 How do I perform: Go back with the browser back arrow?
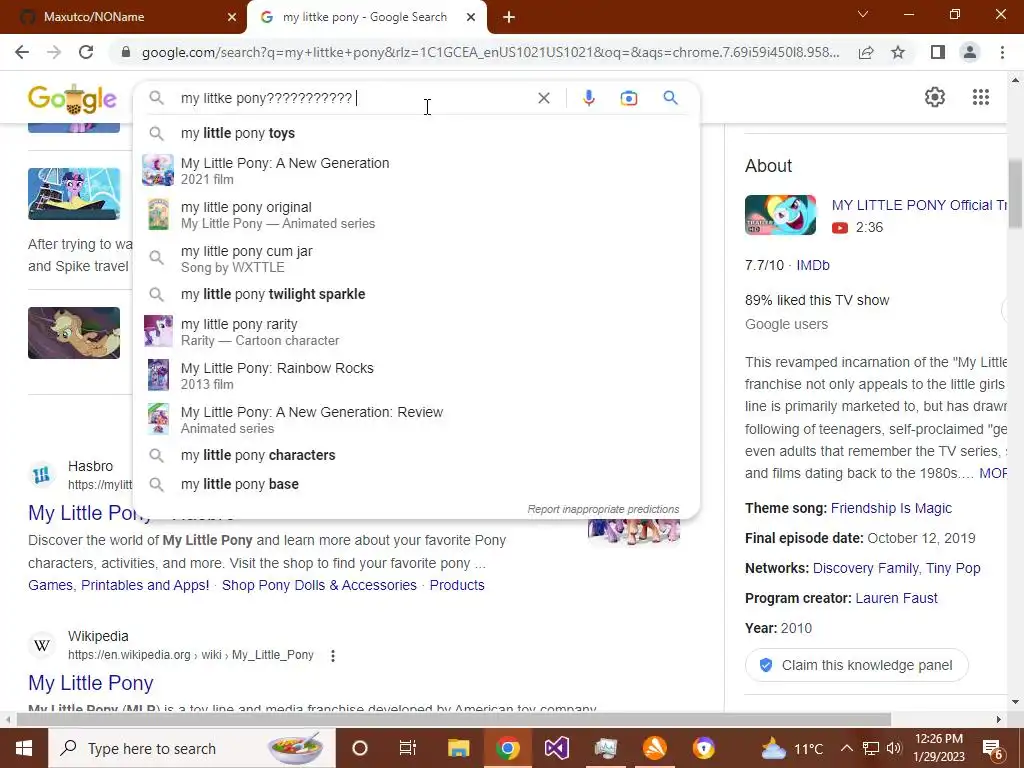(x=22, y=52)
